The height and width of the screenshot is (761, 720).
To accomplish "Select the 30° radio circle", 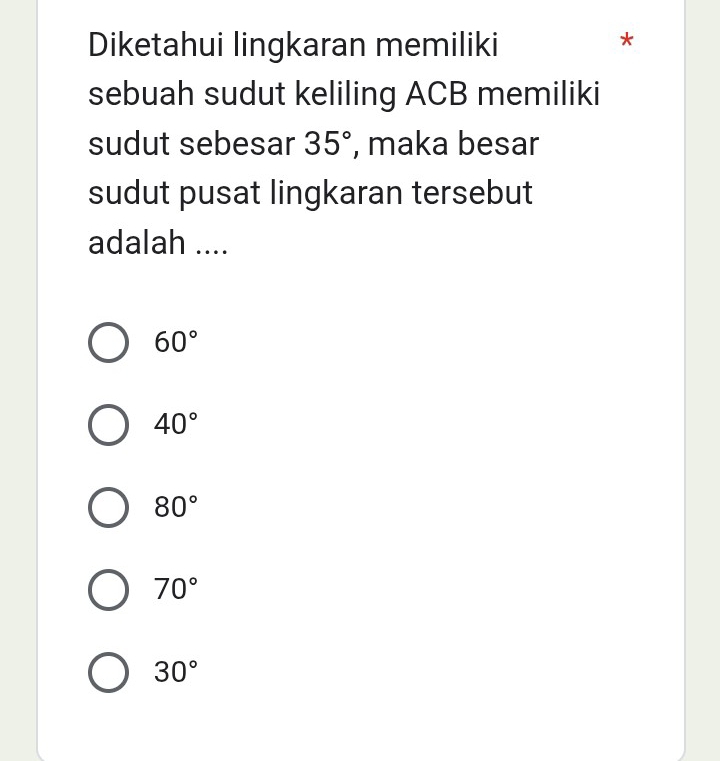I will (109, 672).
